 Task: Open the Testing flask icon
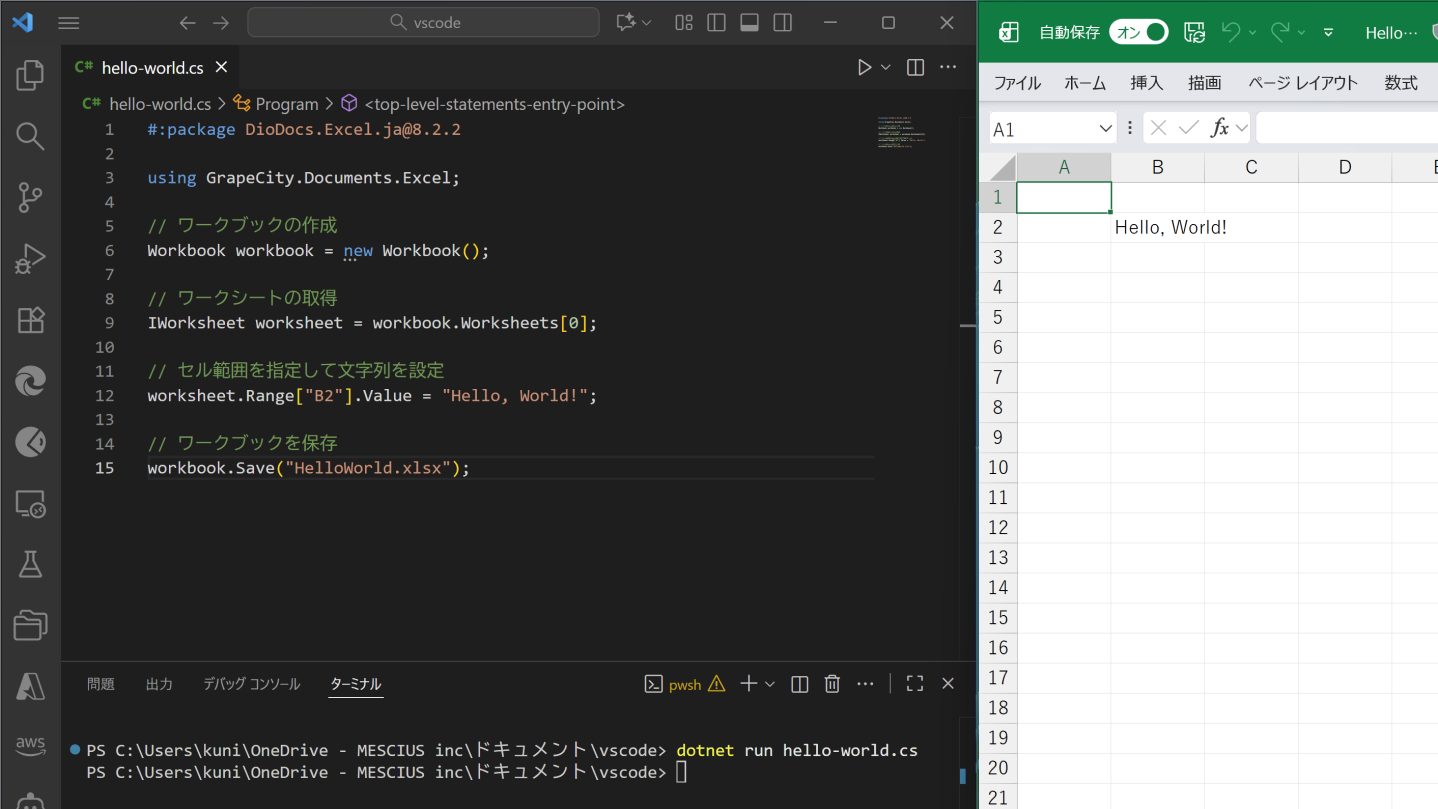click(x=30, y=564)
